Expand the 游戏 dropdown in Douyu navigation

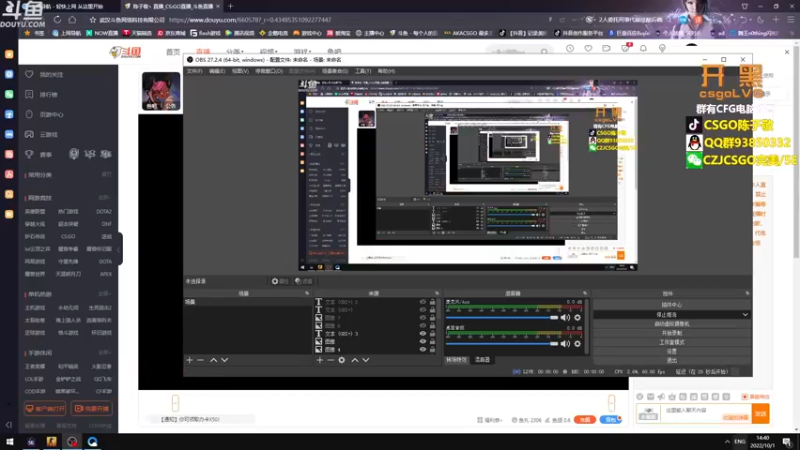coord(302,52)
